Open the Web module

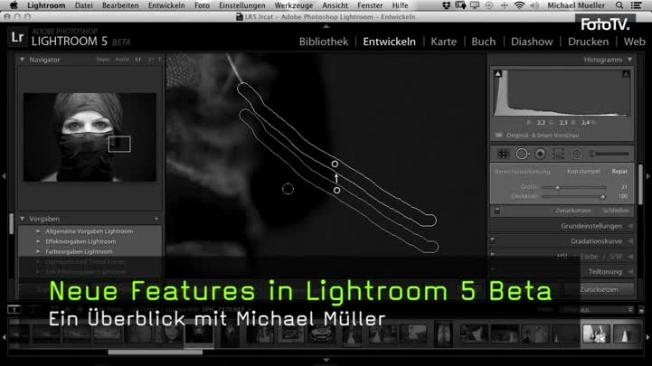click(635, 42)
